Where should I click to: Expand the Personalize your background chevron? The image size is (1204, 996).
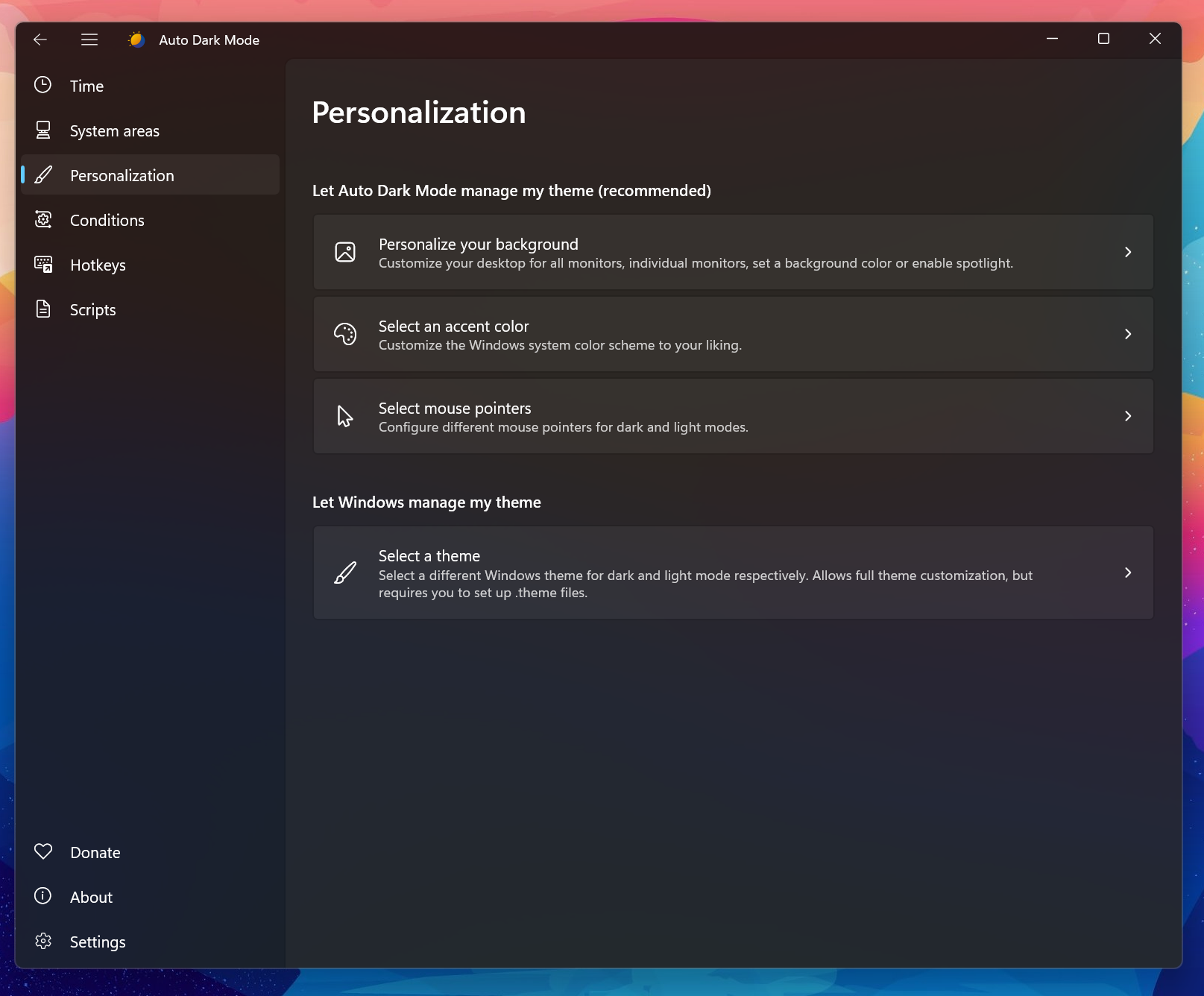tap(1128, 252)
